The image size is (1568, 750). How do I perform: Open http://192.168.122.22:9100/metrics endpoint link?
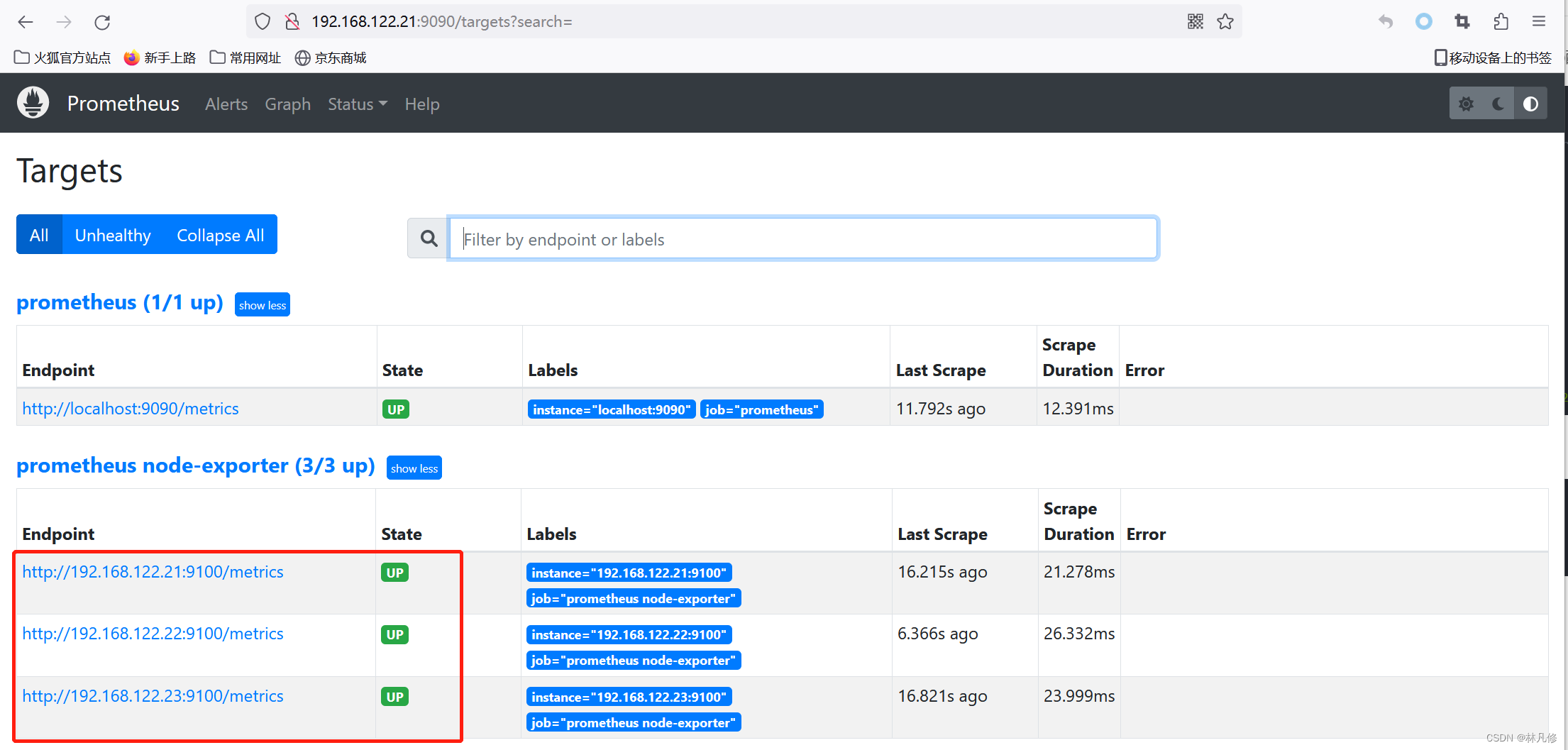click(153, 634)
